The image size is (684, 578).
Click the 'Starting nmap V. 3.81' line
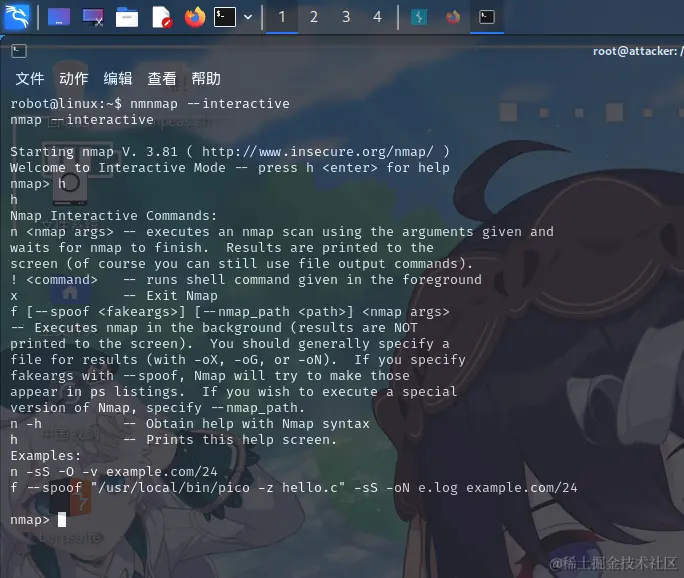[x=229, y=151]
